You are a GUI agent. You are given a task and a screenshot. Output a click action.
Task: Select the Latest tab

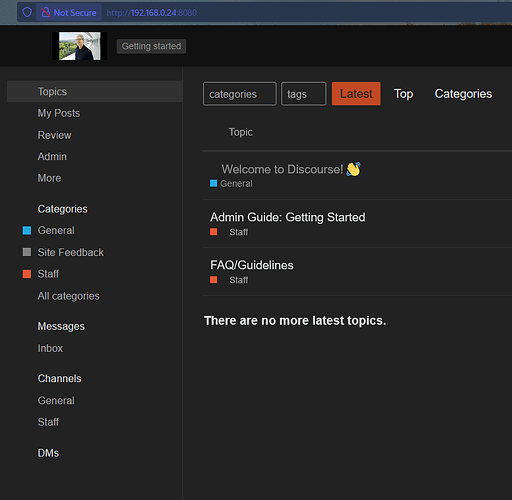click(356, 94)
